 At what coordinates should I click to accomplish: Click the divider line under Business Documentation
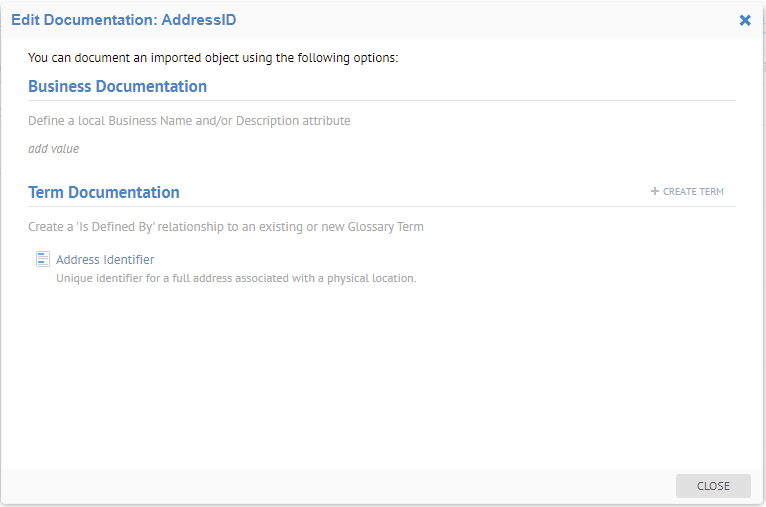[x=381, y=100]
